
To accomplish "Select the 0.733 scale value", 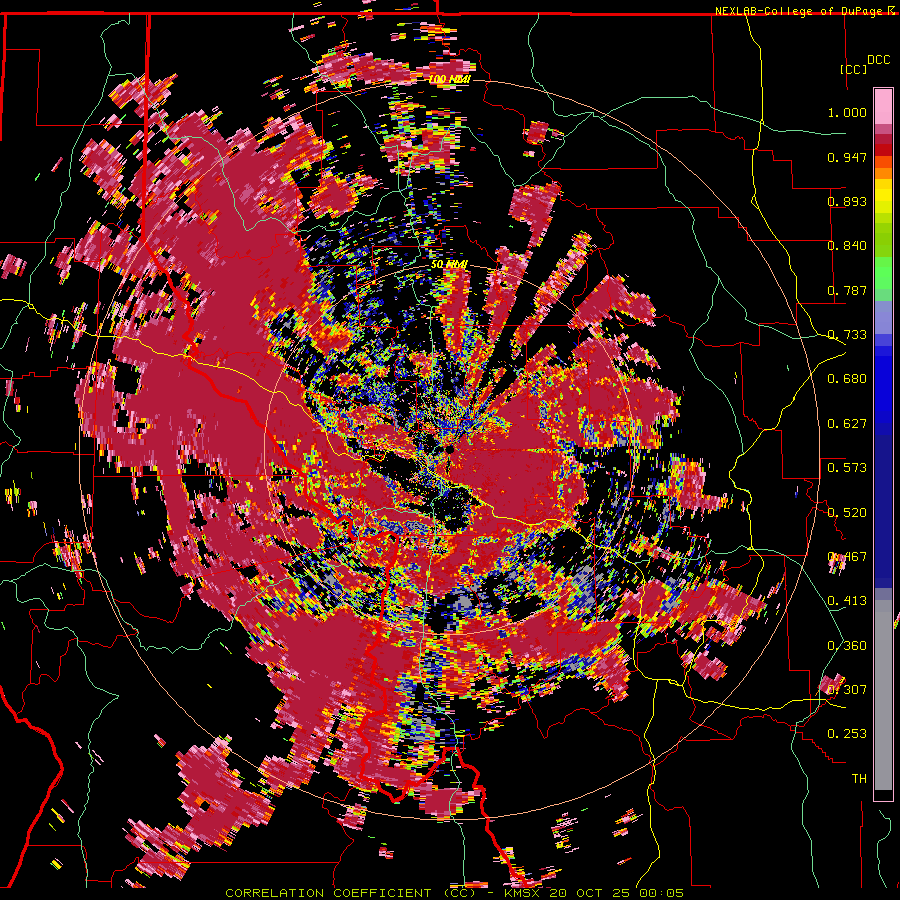I will 847,335.
